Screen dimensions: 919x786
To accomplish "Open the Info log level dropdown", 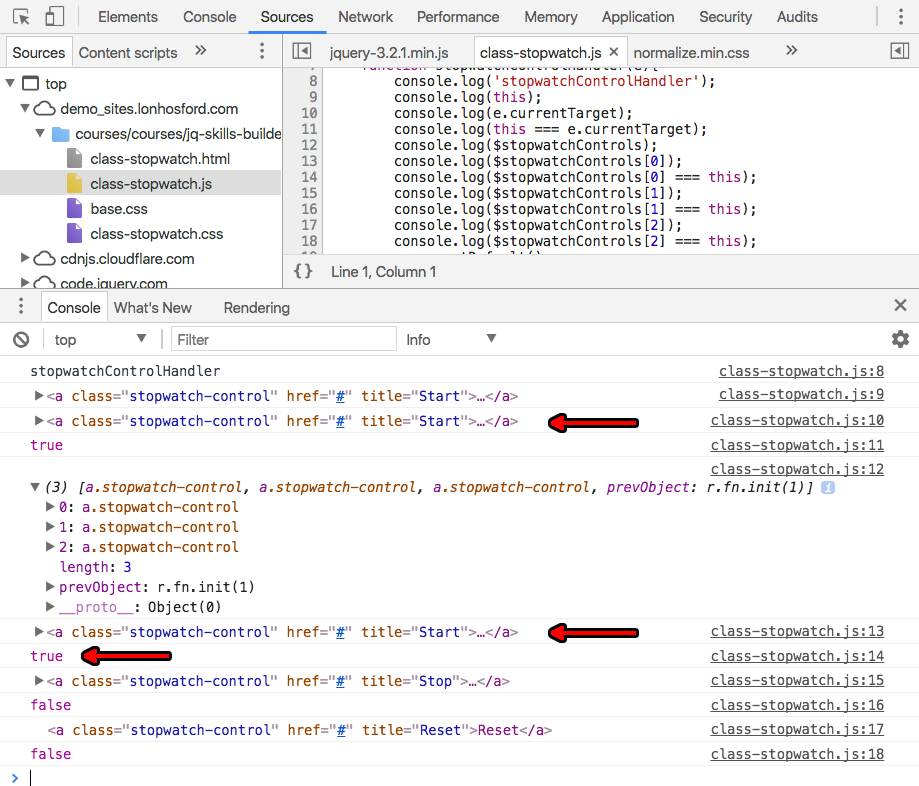I will [451, 339].
